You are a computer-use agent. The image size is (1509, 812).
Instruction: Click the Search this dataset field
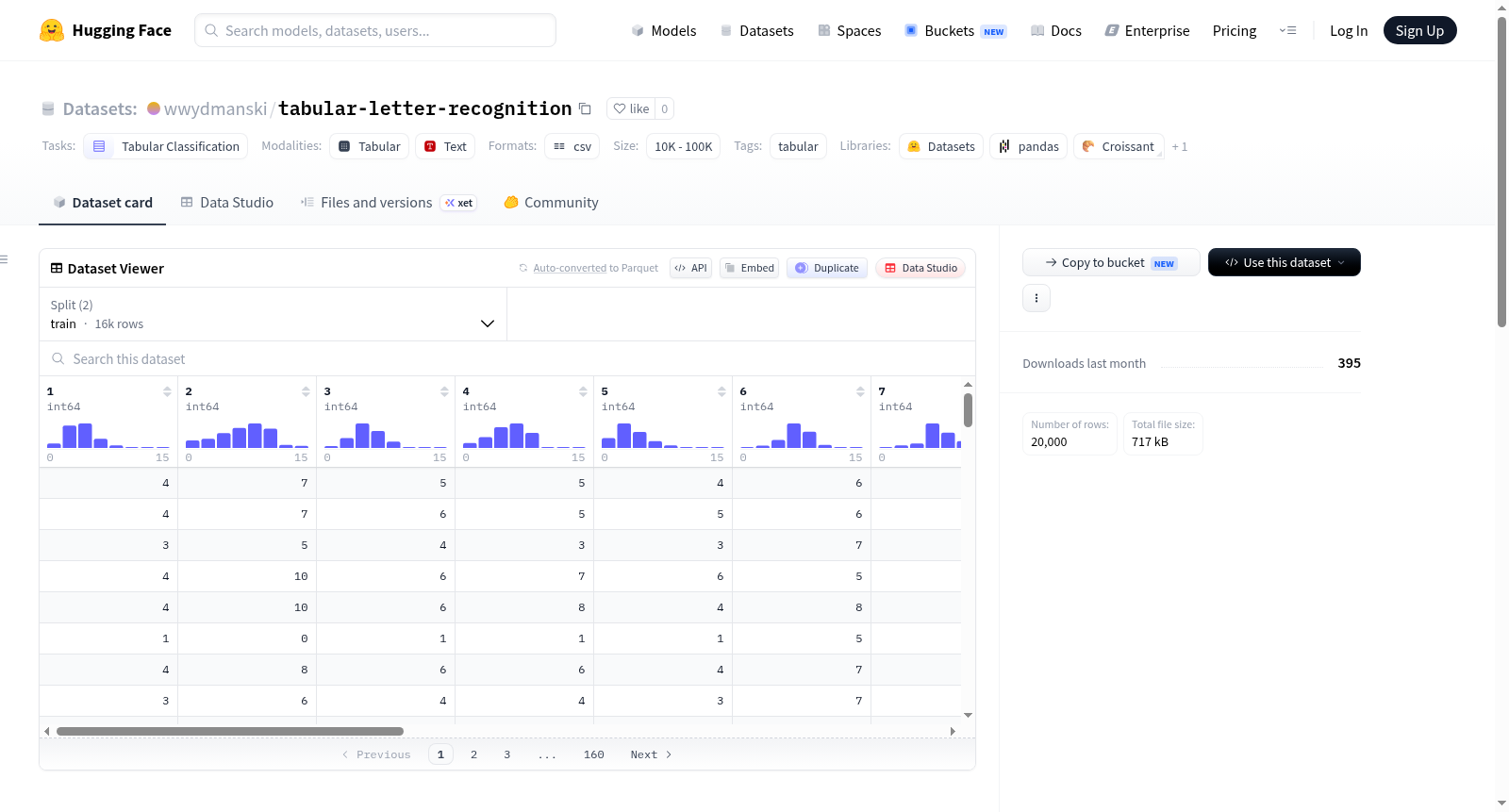coord(507,358)
